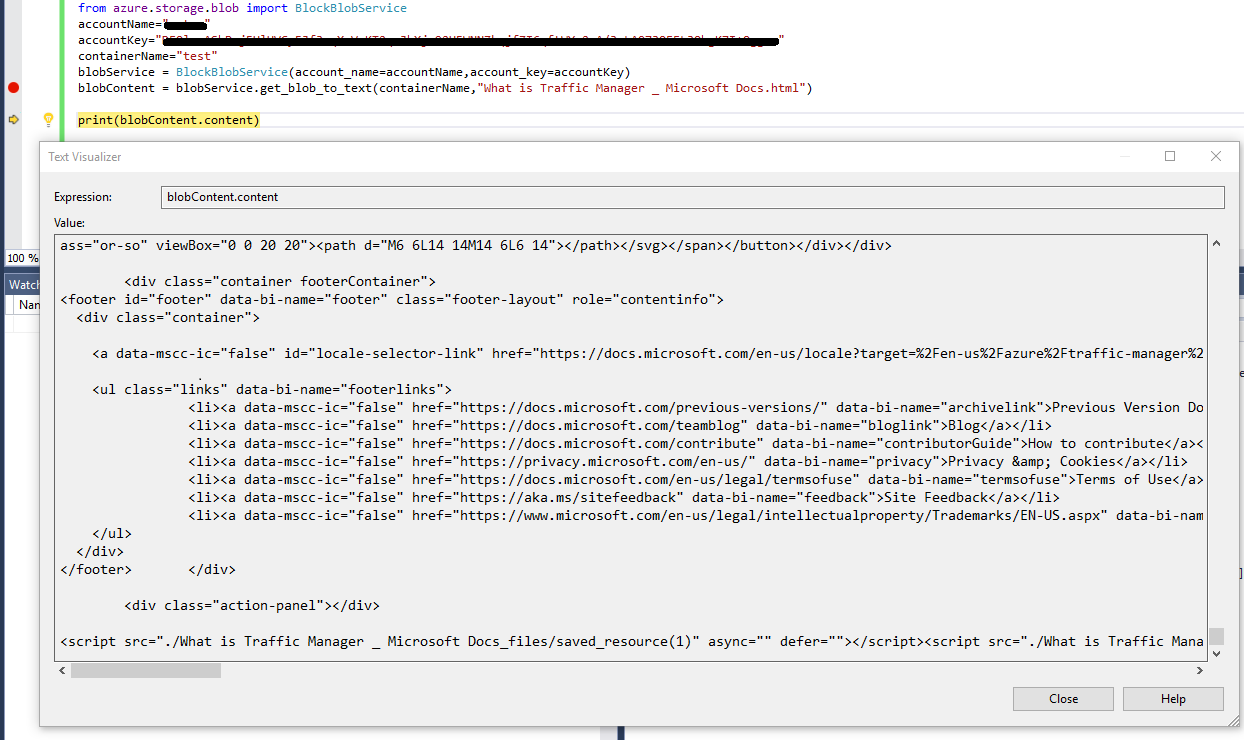
Task: Click the print(blobContent.content) code line
Action: click(x=169, y=120)
